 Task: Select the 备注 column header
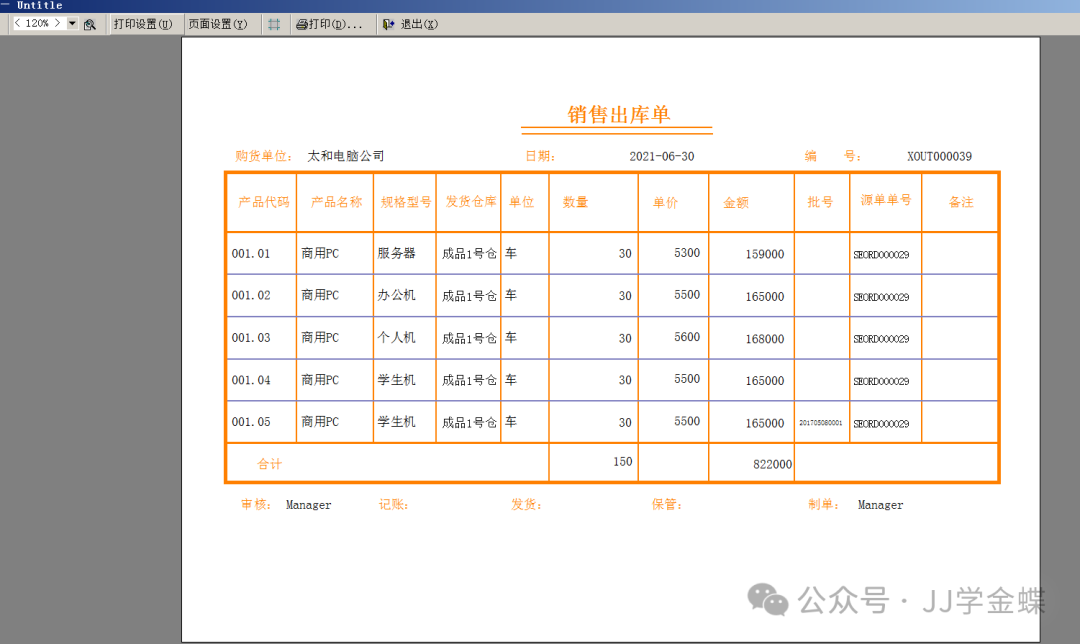(x=960, y=202)
